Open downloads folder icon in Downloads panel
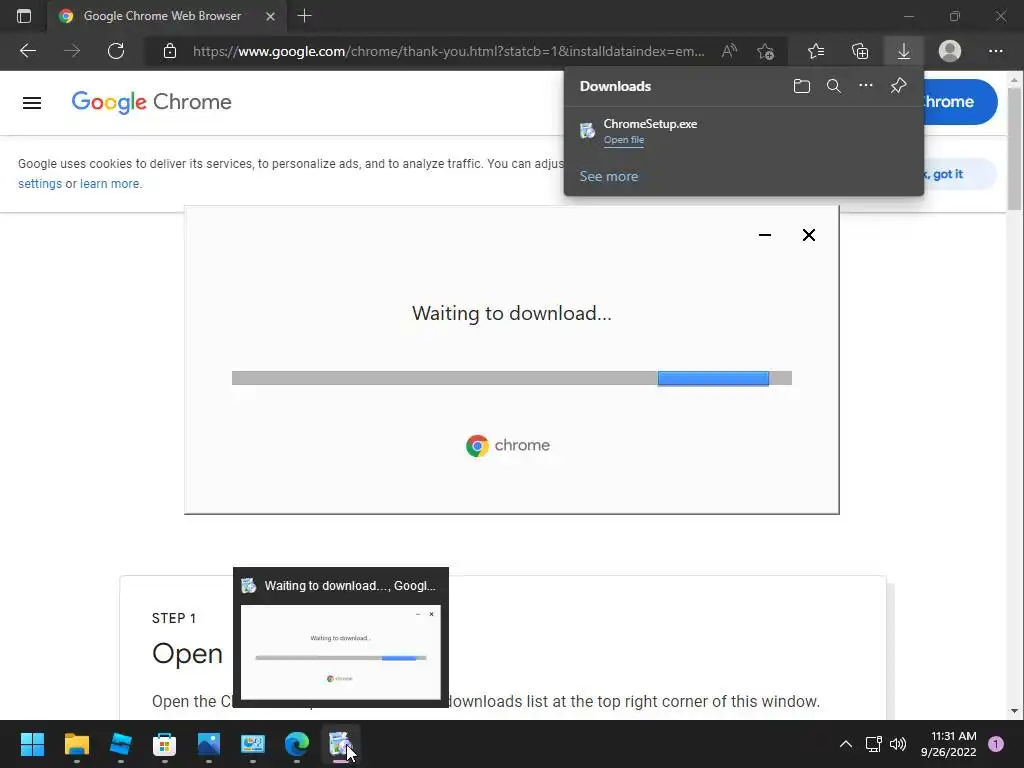The width and height of the screenshot is (1024, 768). point(802,86)
